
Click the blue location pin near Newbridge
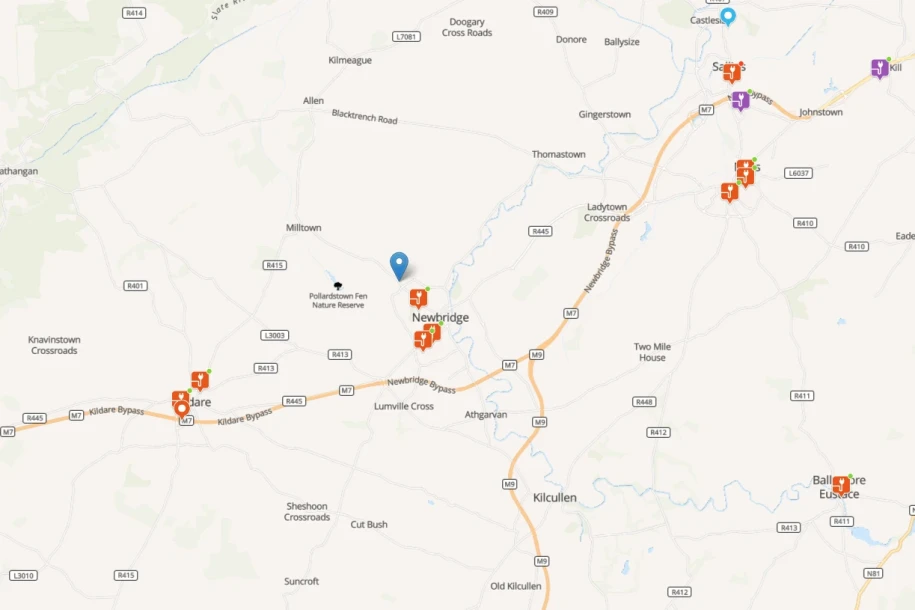[399, 266]
